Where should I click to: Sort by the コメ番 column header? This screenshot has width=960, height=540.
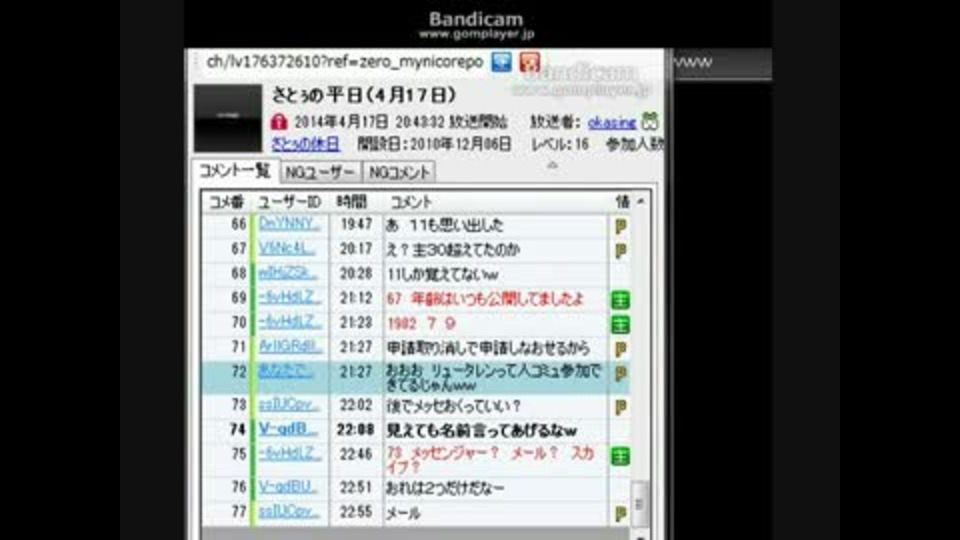(x=227, y=202)
